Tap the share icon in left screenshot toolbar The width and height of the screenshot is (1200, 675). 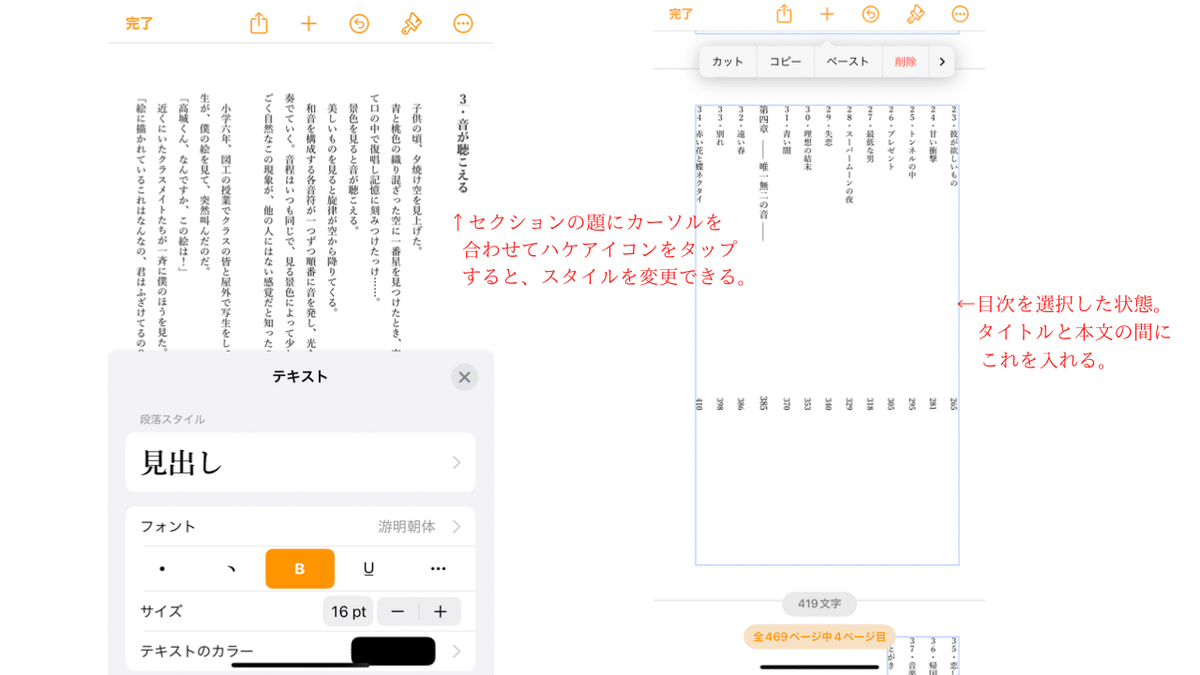(x=259, y=23)
